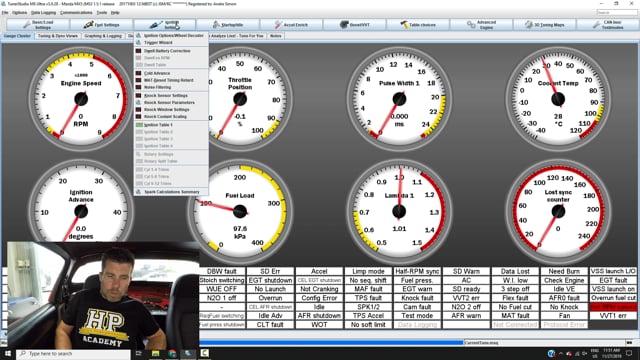Click the 'Limp mode' indicator

point(368,271)
